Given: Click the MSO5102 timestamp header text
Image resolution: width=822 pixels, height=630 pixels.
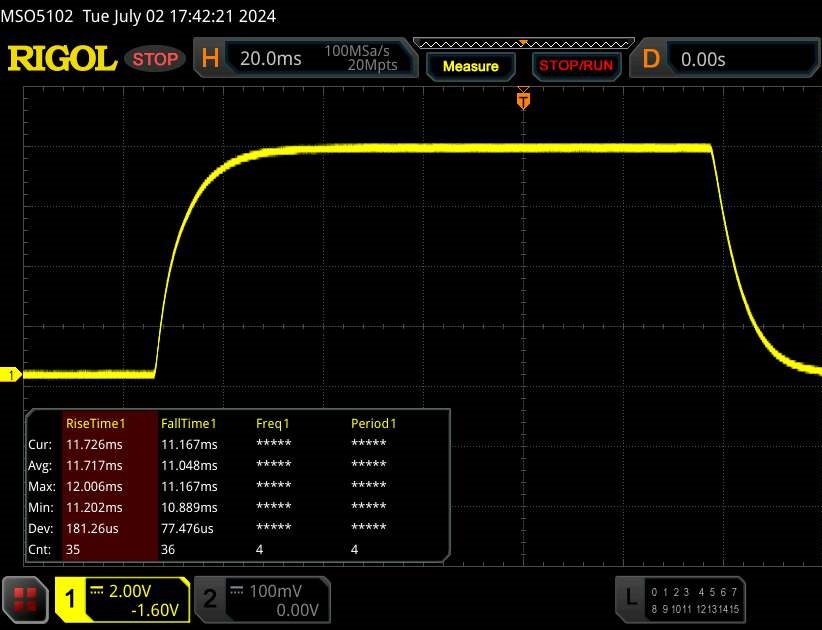Looking at the screenshot, I should coord(138,16).
